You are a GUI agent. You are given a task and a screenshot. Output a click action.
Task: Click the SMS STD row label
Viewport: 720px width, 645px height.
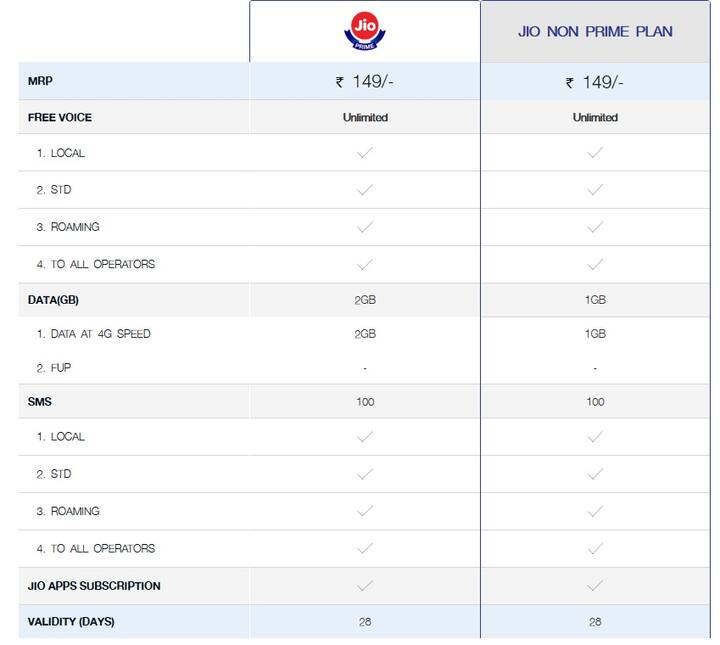pos(54,474)
